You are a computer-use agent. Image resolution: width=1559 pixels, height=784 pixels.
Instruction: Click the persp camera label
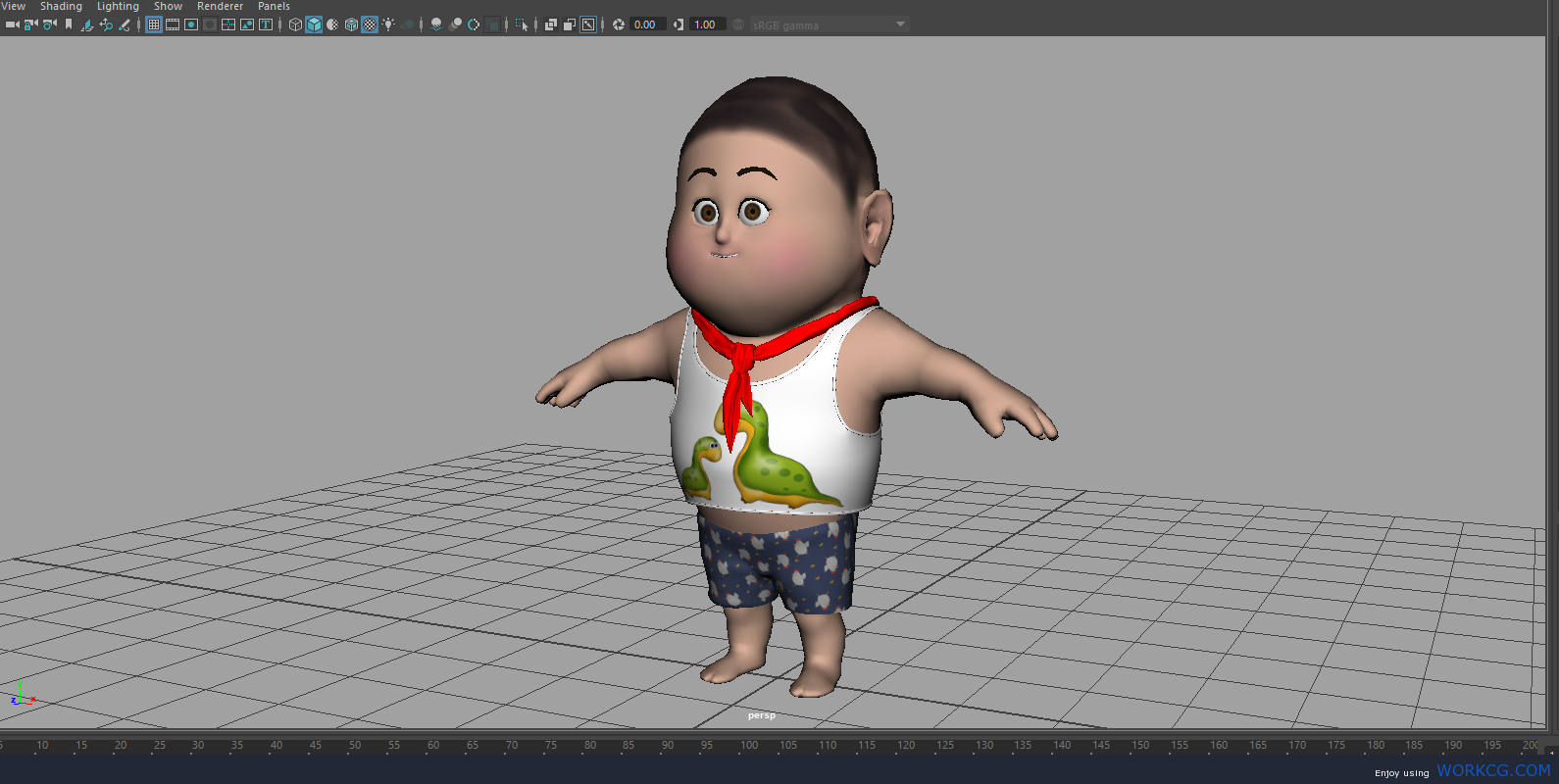tap(762, 715)
